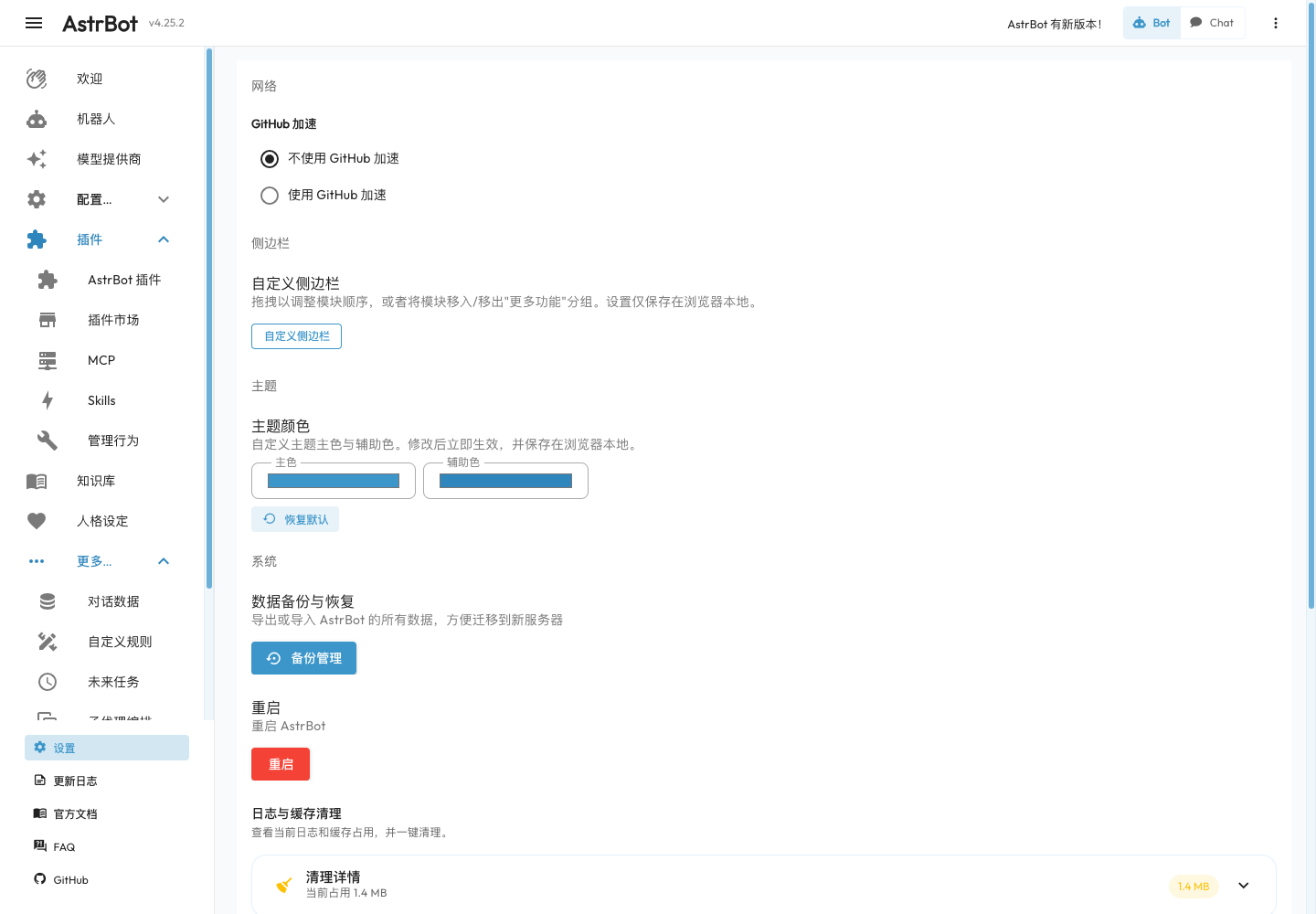
Task: Pick the 辅助色 secondary color swatch
Action: [x=505, y=481]
